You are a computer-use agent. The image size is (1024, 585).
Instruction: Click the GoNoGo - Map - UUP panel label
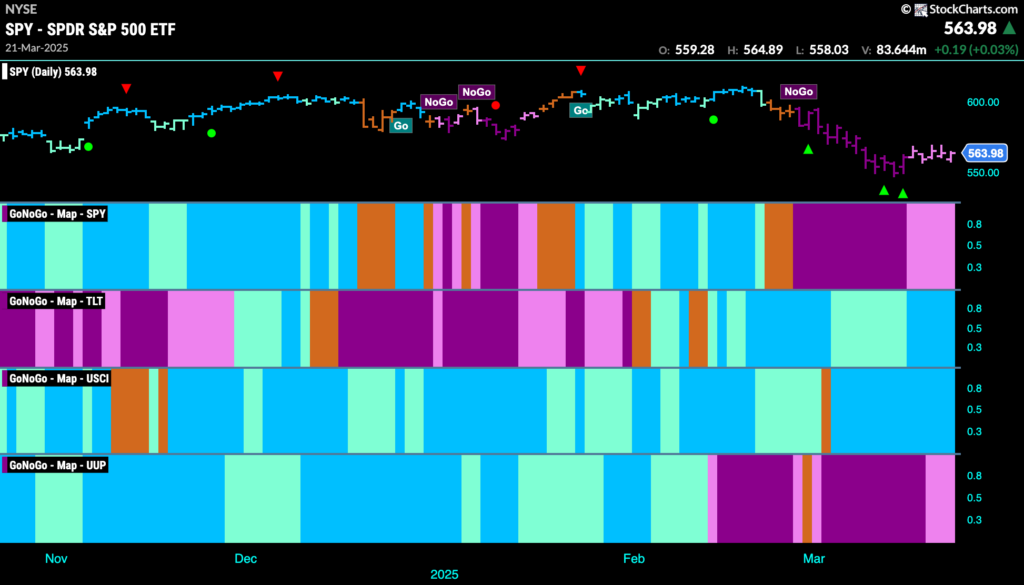click(x=57, y=465)
